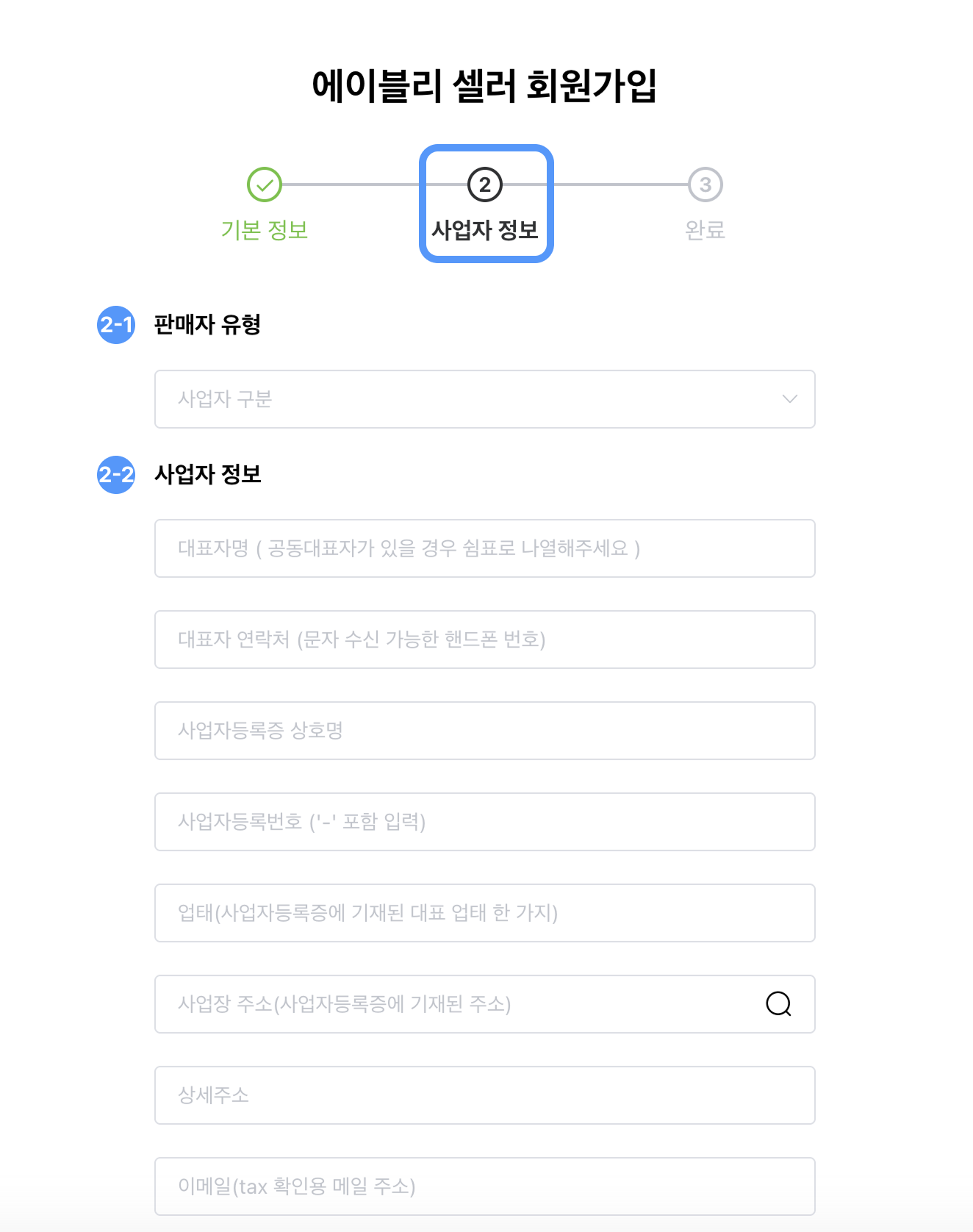Select the circled number 2 step indicator

coord(485,185)
